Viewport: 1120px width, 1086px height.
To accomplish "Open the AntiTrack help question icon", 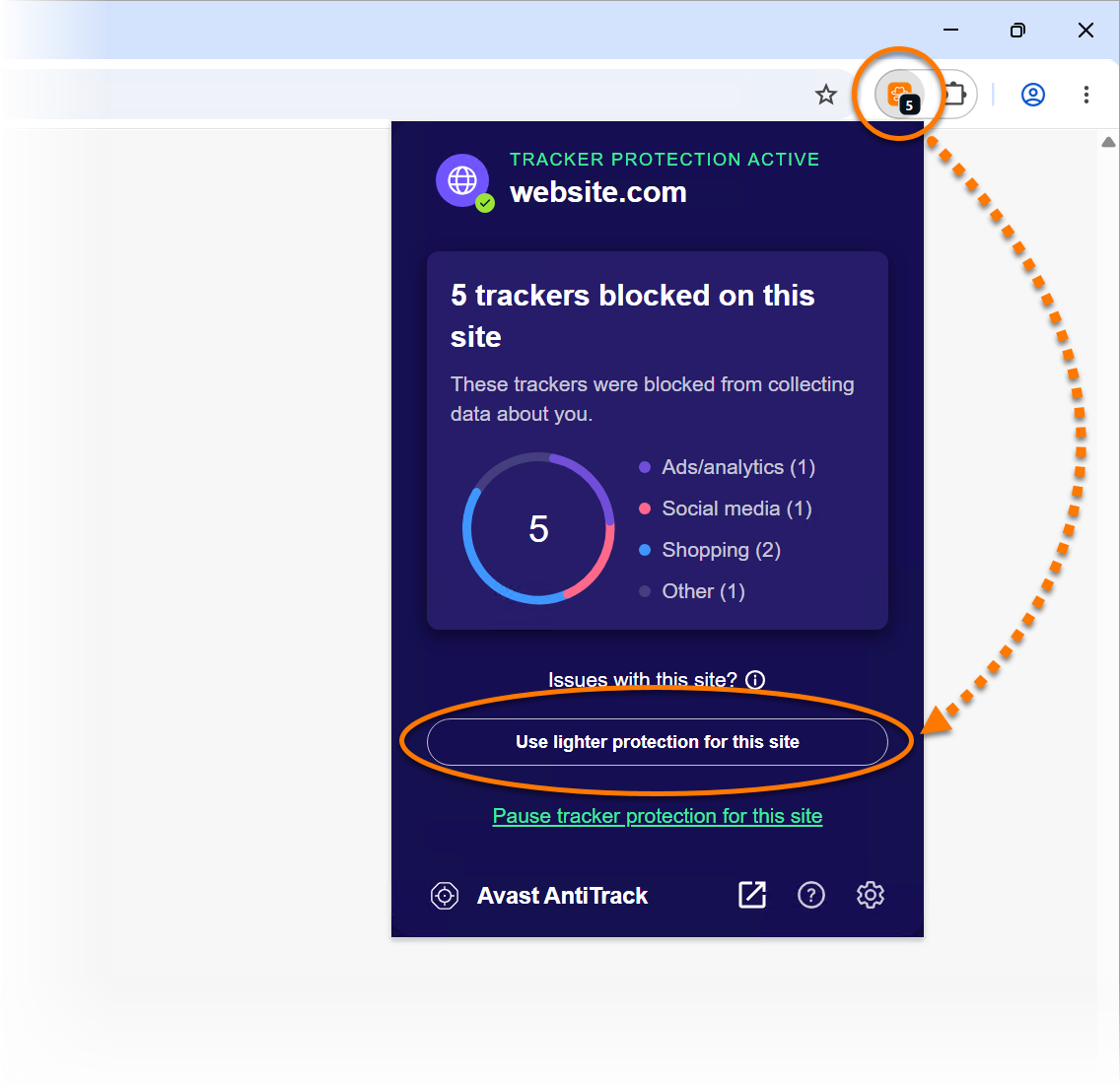I will 810,895.
